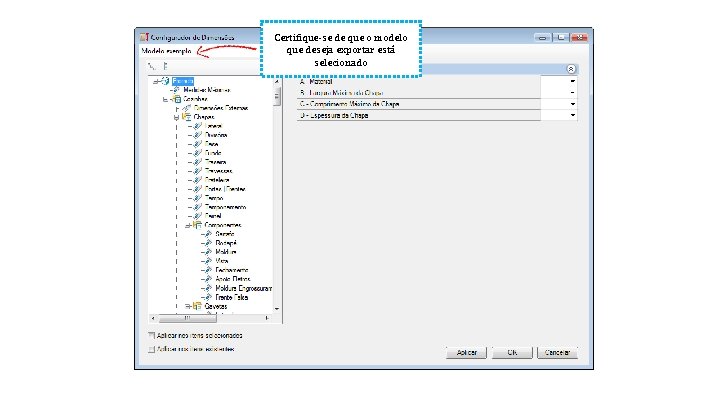Click the C - Comprimento Máximo da Chapa label
720x405 pixels.
pos(349,104)
